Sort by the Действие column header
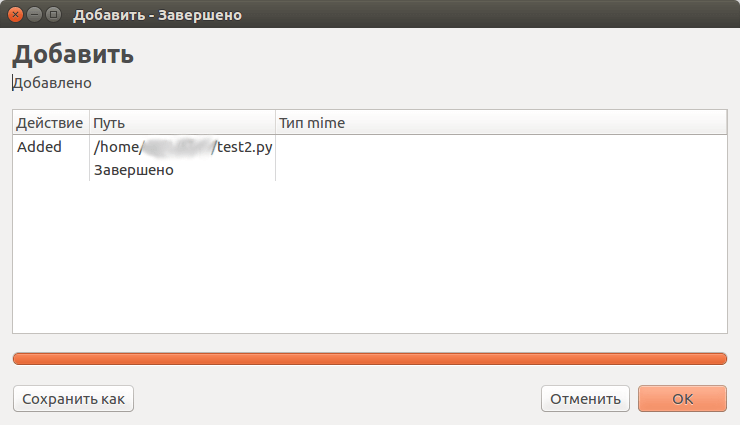Viewport: 740px width, 425px height. [51, 123]
